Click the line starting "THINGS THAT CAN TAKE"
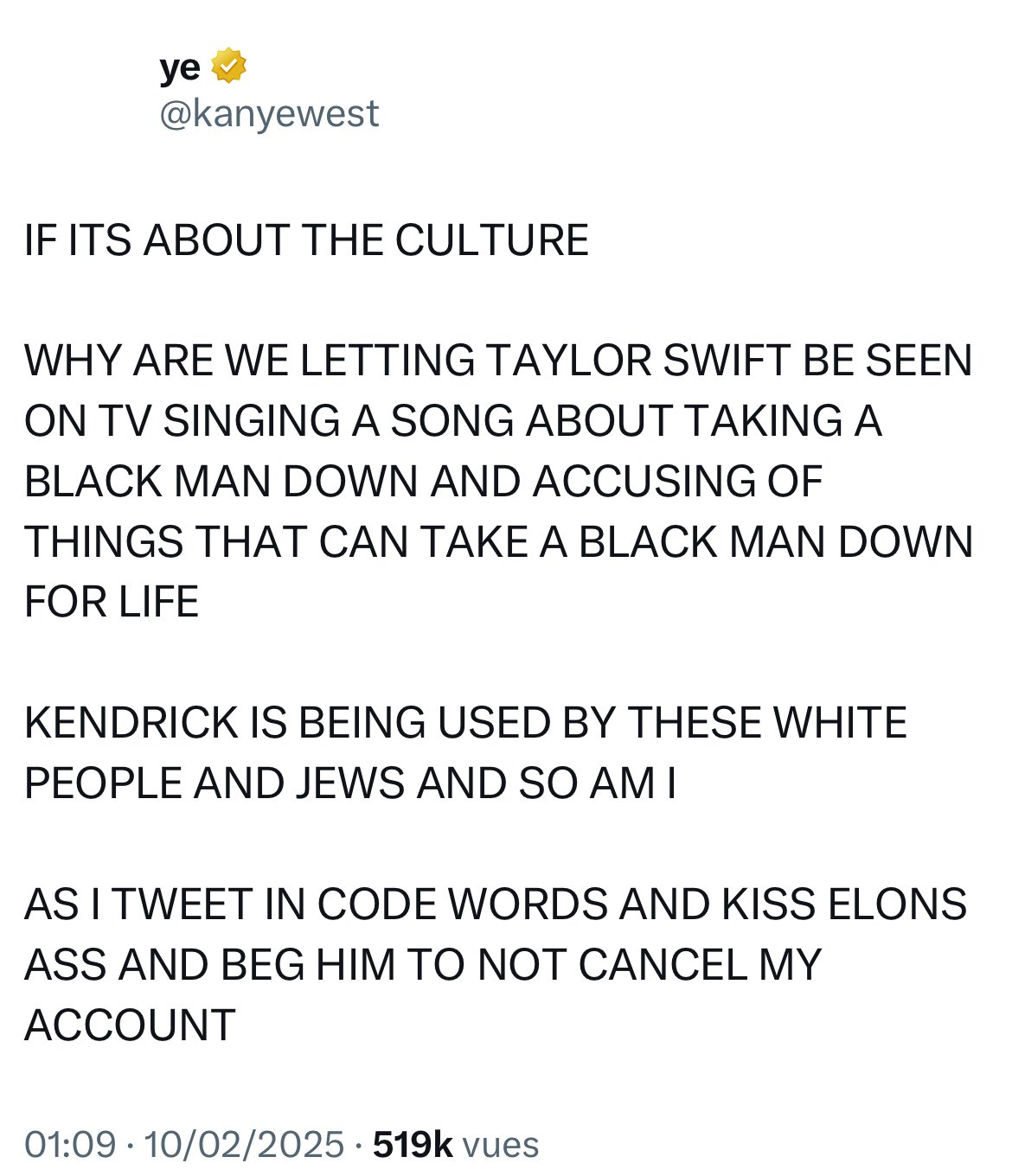The height and width of the screenshot is (1176, 1012). coord(498,542)
